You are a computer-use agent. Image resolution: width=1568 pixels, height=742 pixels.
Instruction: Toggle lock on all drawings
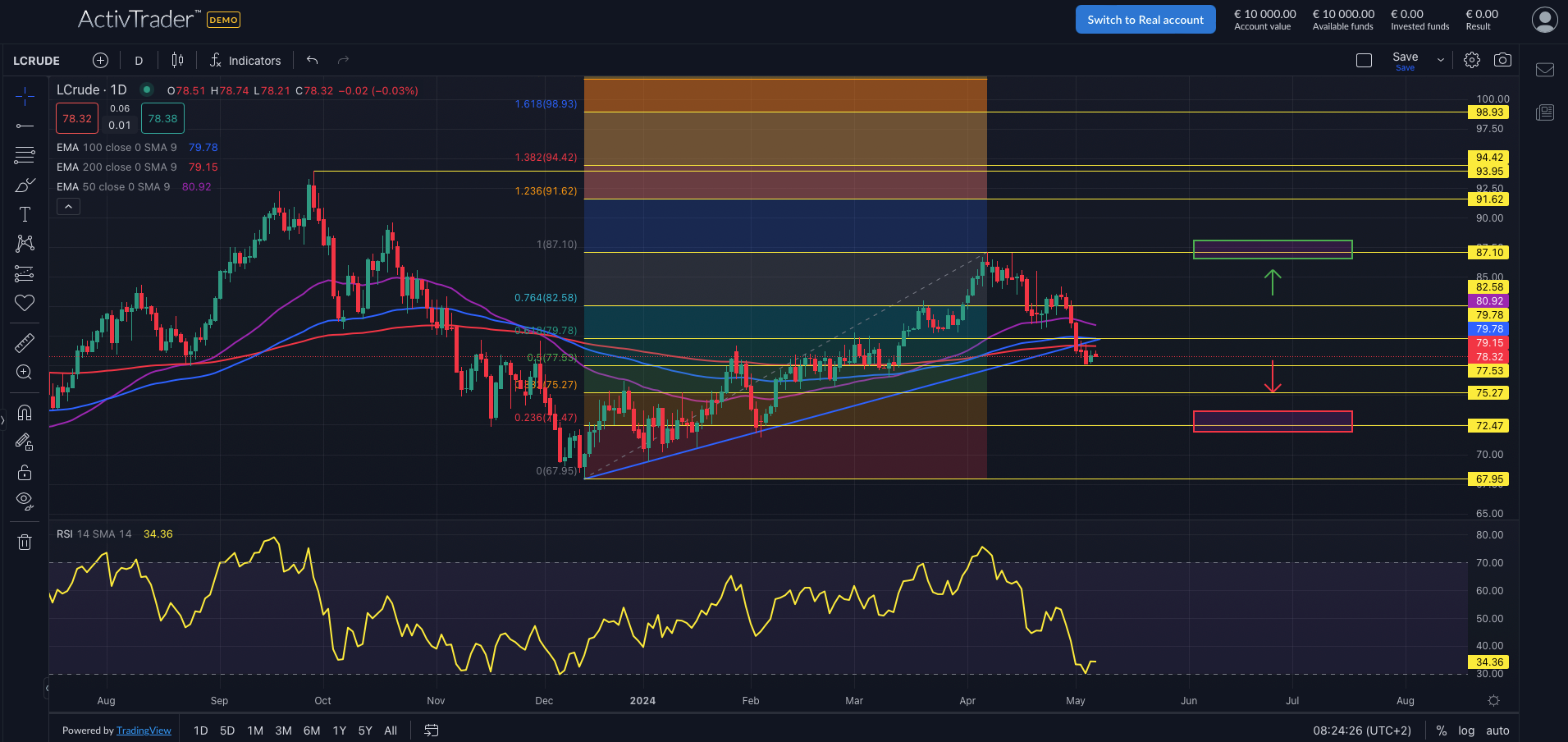coord(25,472)
